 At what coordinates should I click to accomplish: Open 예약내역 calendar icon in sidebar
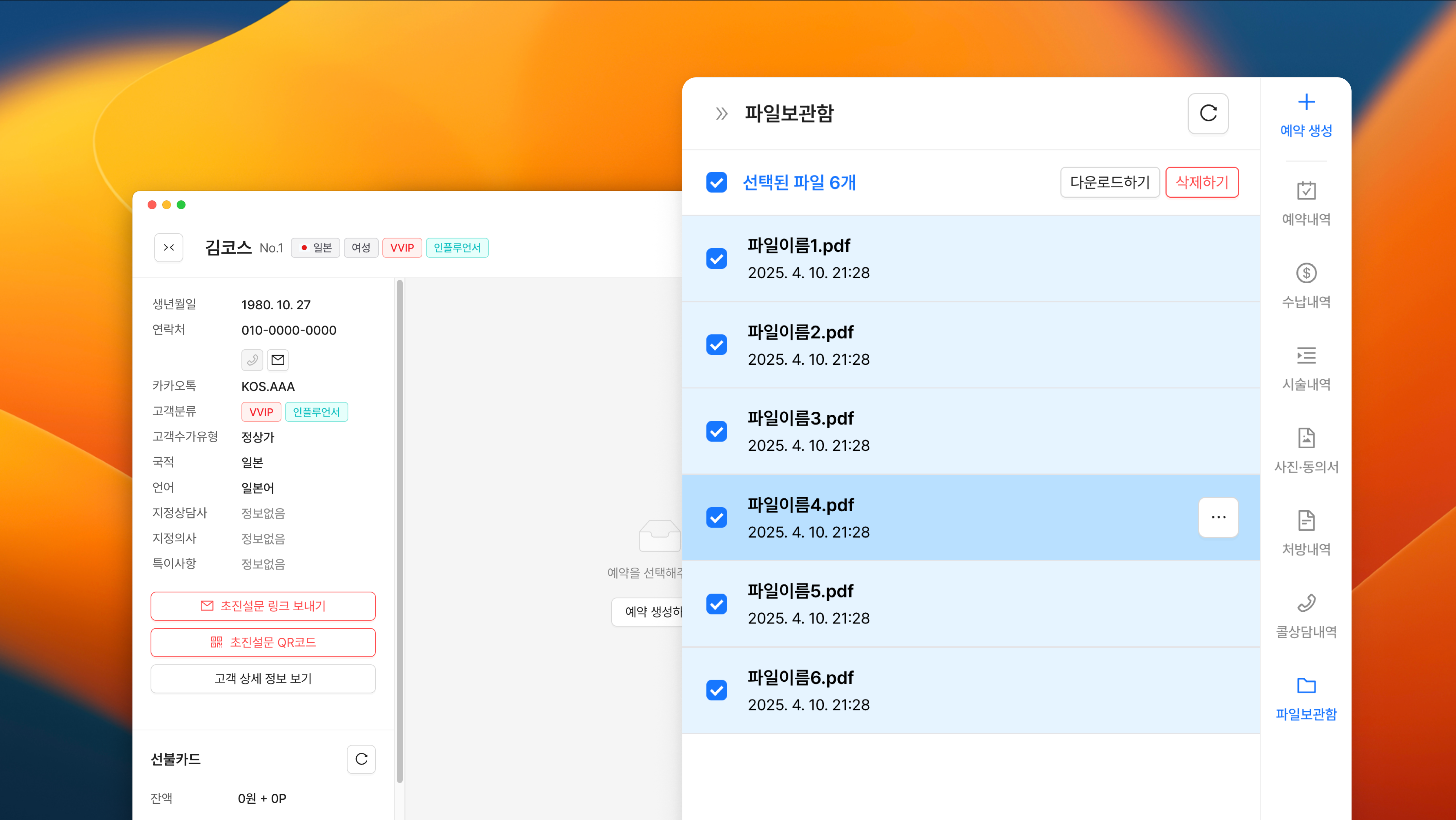click(x=1306, y=190)
